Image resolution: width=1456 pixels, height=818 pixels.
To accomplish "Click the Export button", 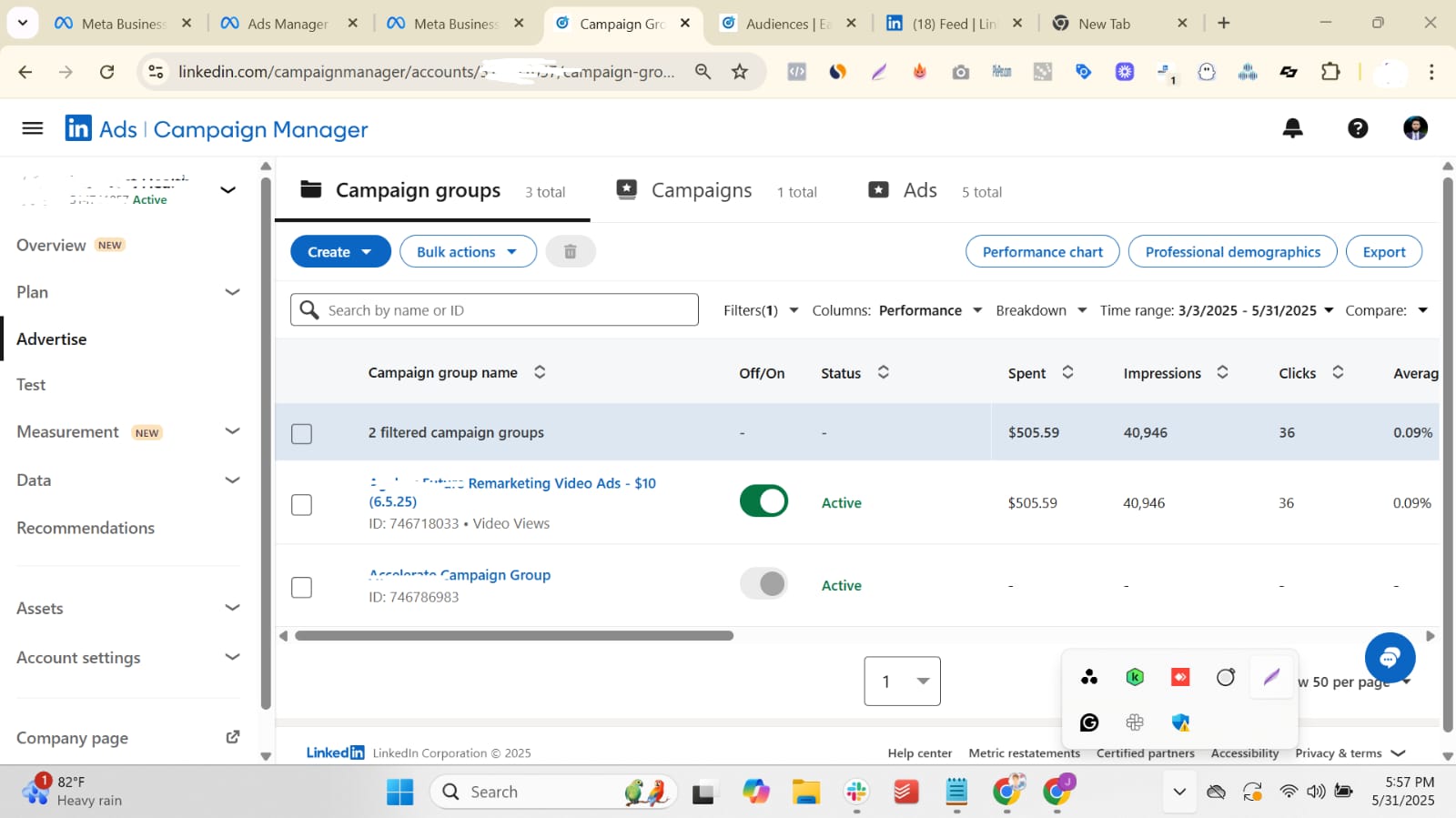I will [1383, 251].
